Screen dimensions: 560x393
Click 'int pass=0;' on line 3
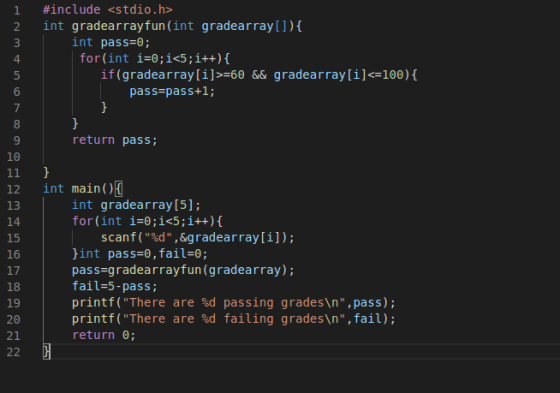111,43
